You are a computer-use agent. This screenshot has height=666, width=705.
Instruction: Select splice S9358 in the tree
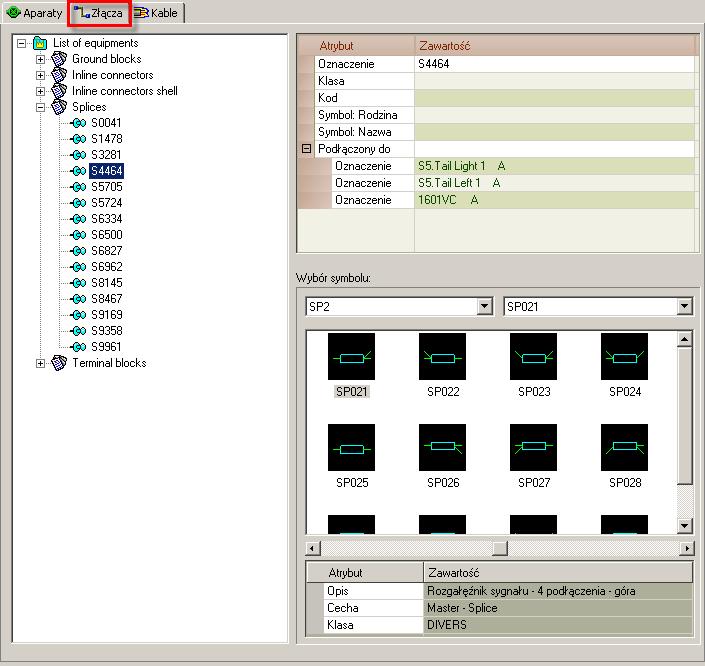[107, 331]
